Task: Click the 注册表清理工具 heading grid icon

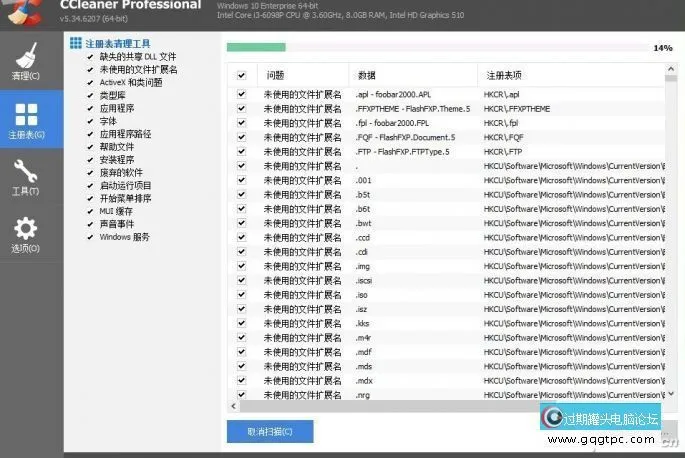Action: pyautogui.click(x=76, y=43)
